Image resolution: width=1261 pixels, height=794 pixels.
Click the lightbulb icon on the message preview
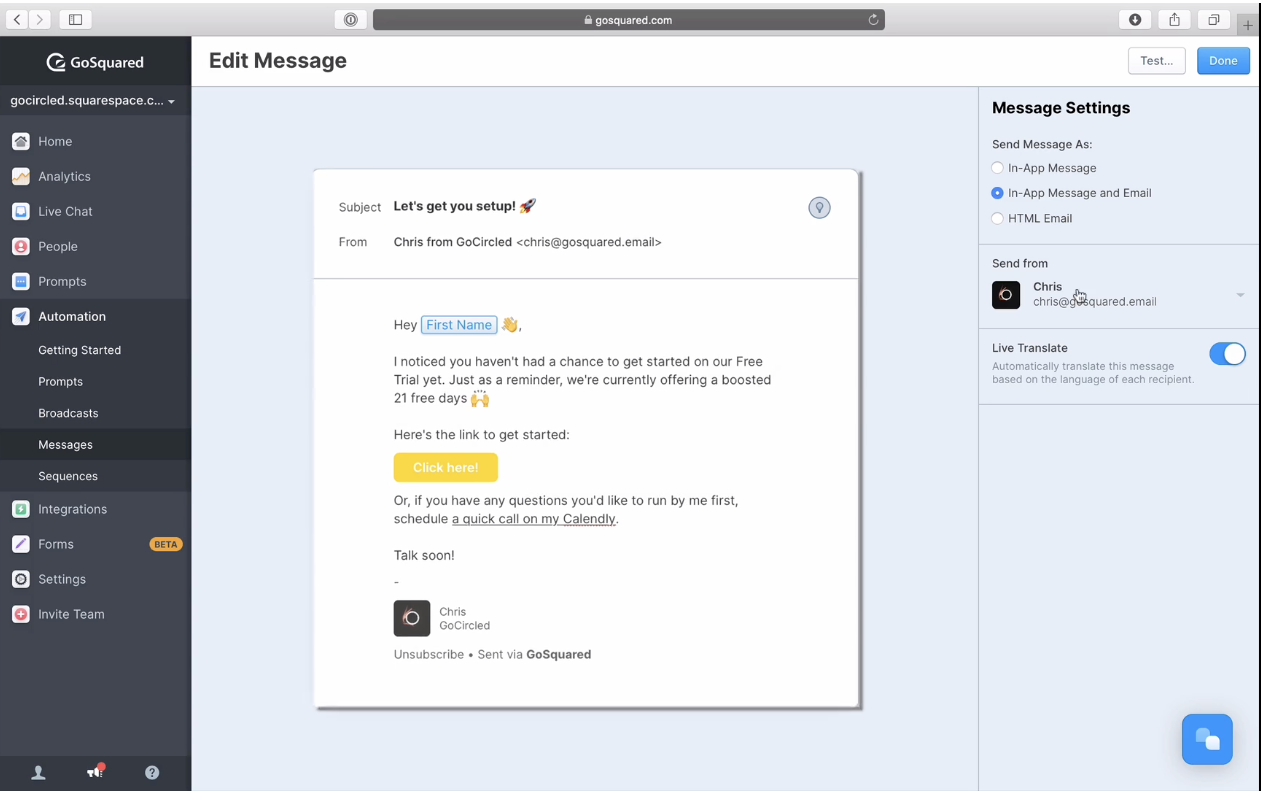pos(819,207)
